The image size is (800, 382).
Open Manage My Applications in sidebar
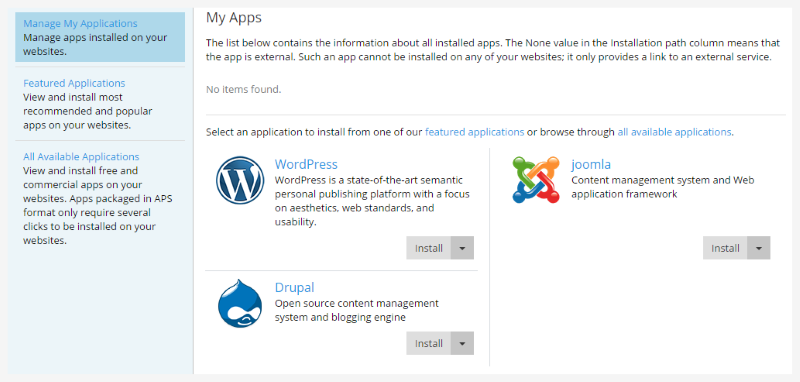pyautogui.click(x=80, y=23)
